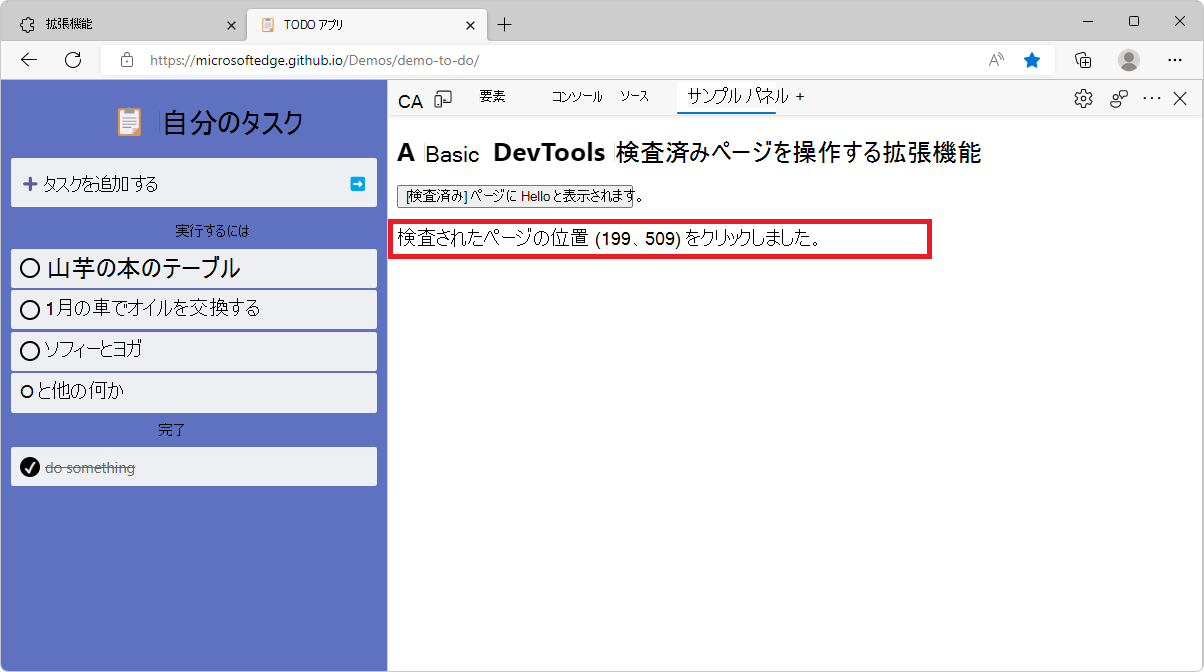Uncheck the completed do something task
The image size is (1204, 672).
28,466
